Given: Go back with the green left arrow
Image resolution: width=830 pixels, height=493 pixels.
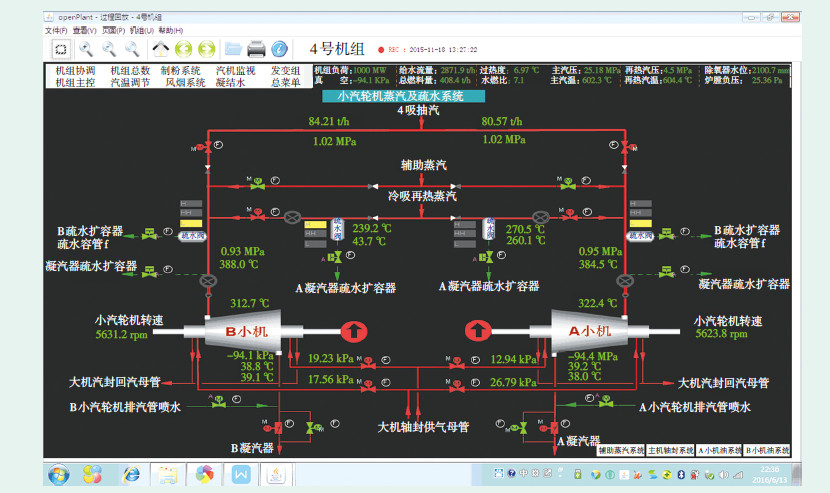Looking at the screenshot, I should click(x=183, y=48).
